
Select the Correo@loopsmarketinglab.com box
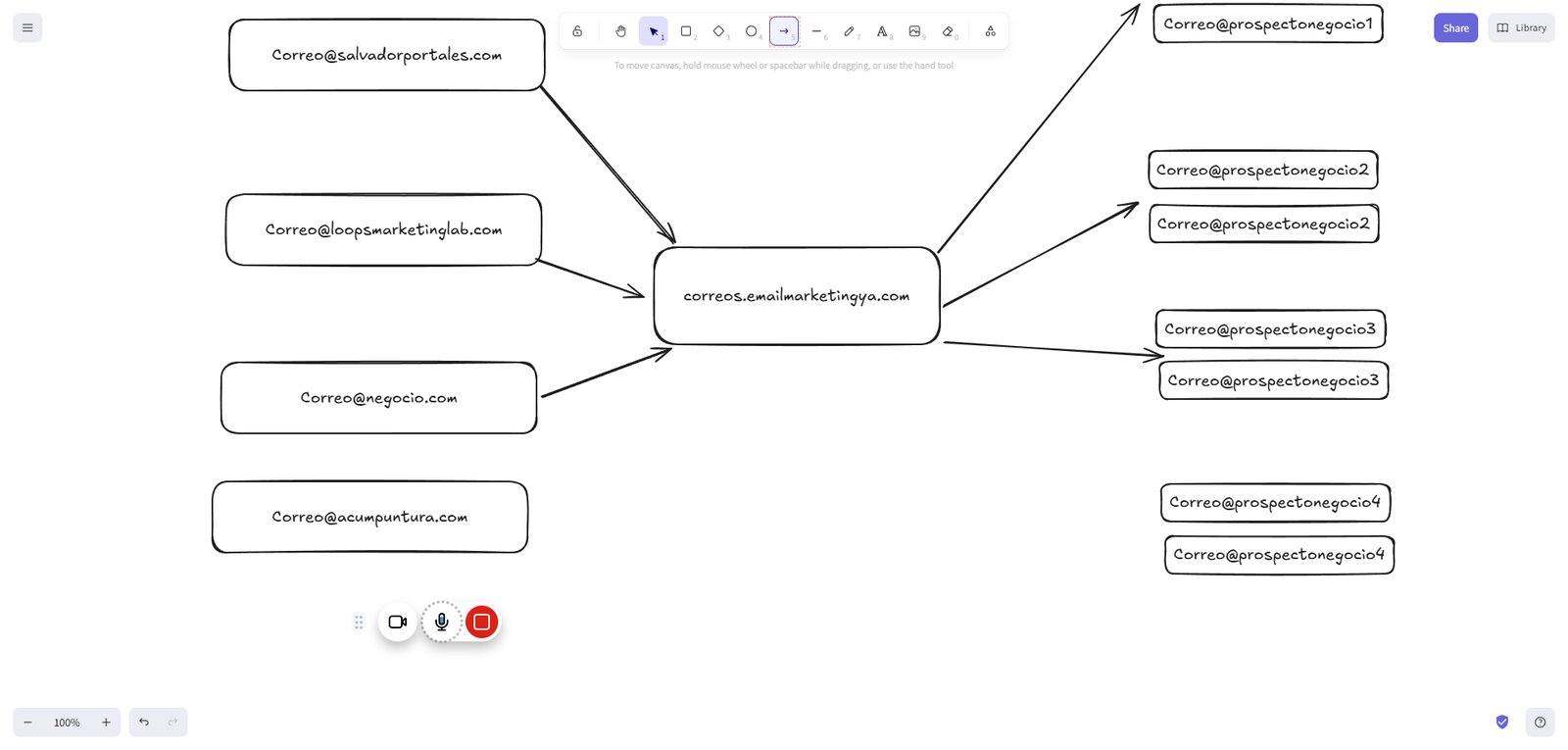pos(384,229)
